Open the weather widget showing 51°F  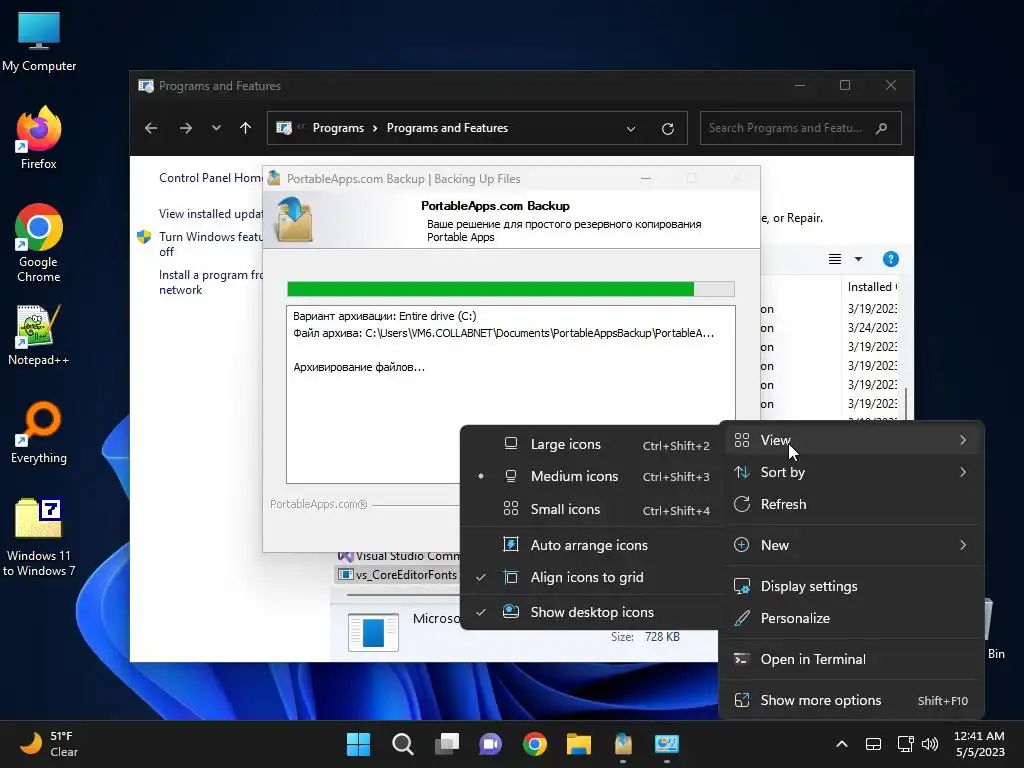coord(49,744)
